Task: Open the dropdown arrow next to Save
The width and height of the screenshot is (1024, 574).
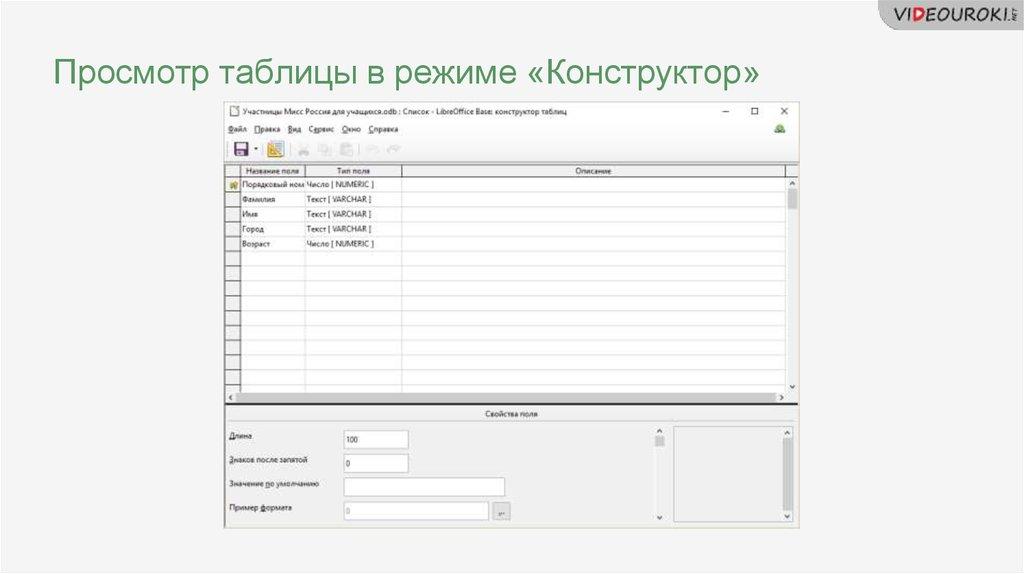Action: click(x=256, y=149)
